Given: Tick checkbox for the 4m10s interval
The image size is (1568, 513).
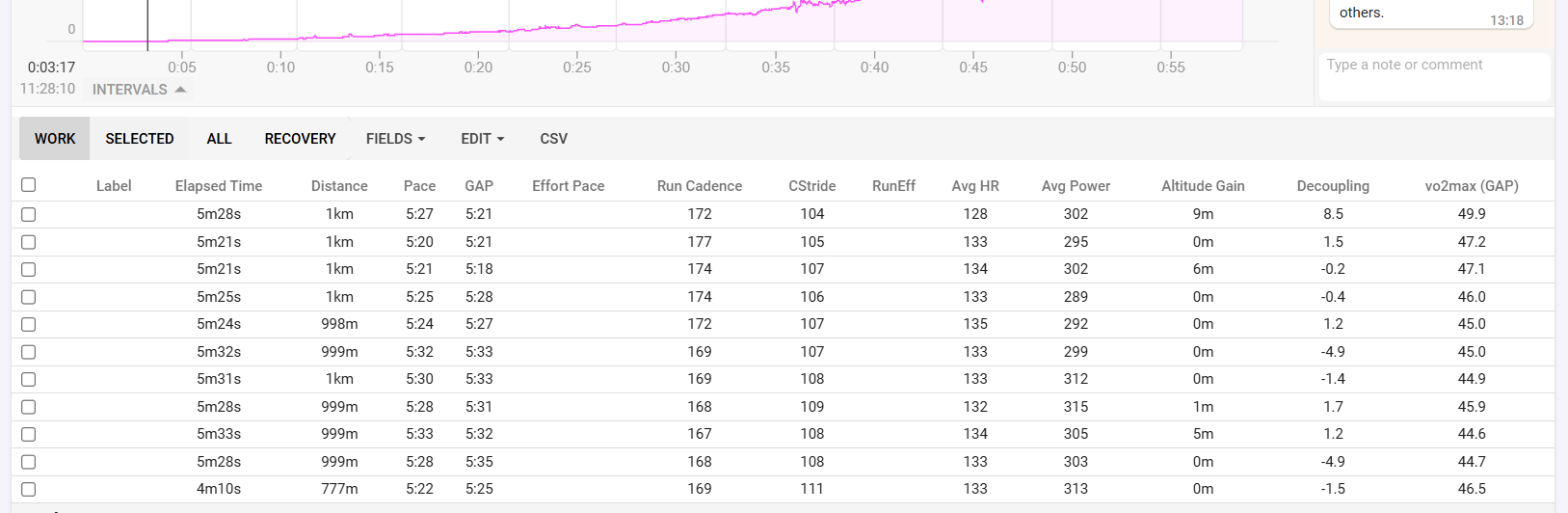Looking at the screenshot, I should pyautogui.click(x=29, y=489).
